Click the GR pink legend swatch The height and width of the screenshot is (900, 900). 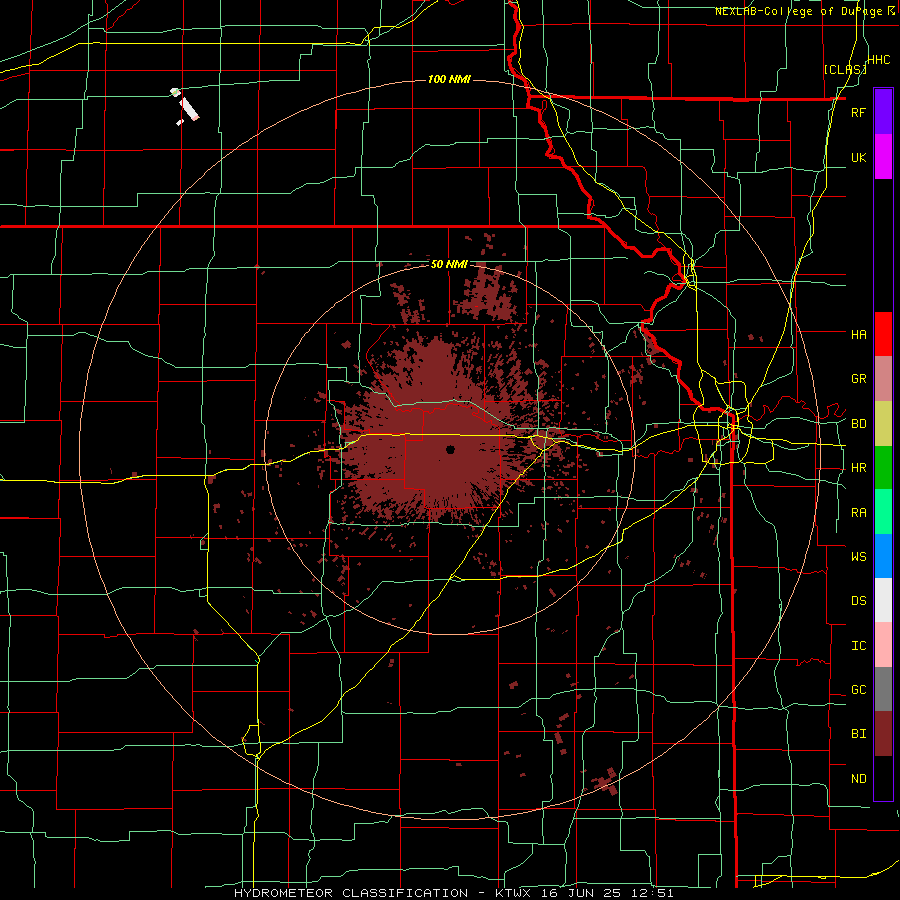point(883,379)
